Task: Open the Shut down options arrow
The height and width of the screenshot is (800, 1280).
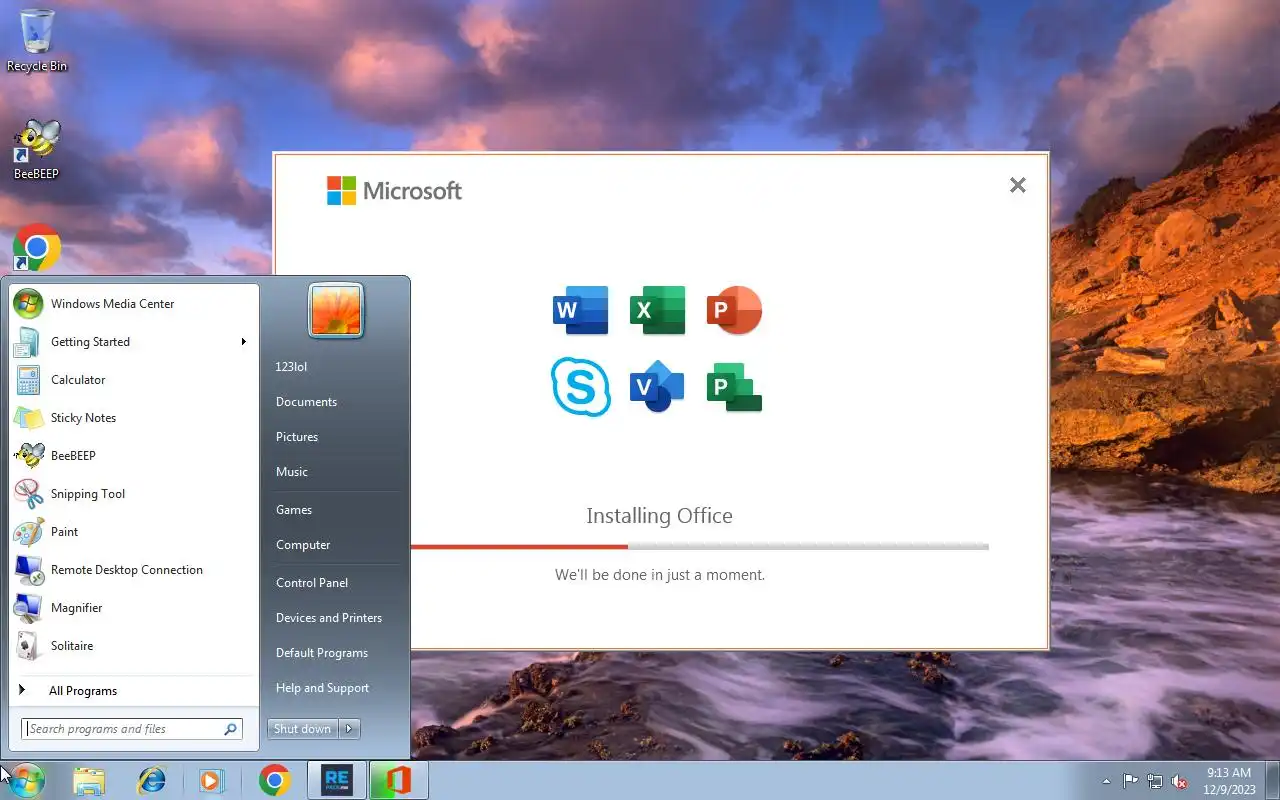Action: pos(349,729)
